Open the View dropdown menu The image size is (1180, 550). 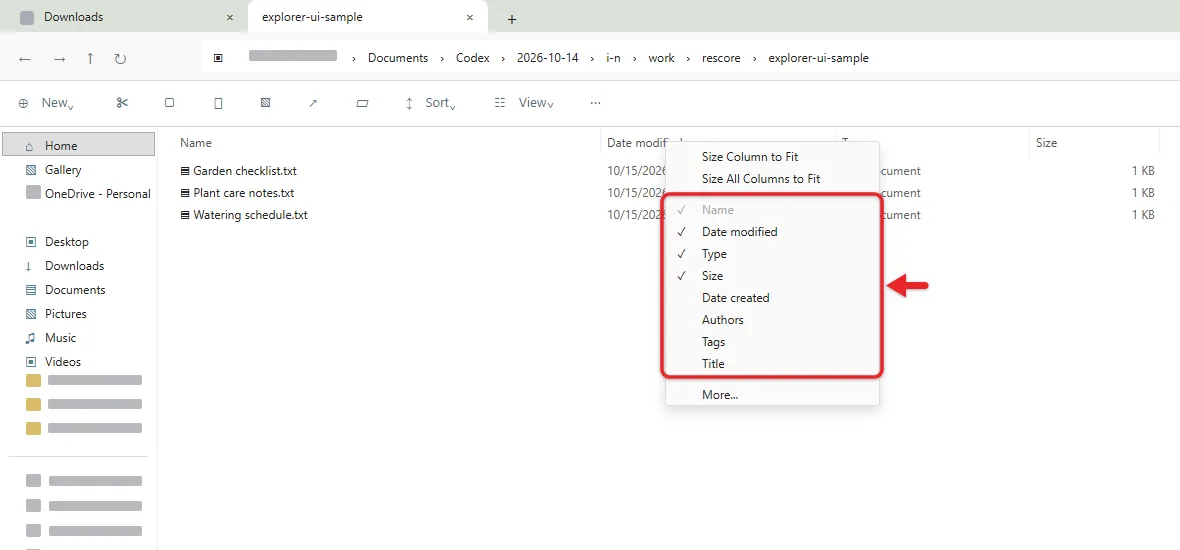[524, 103]
